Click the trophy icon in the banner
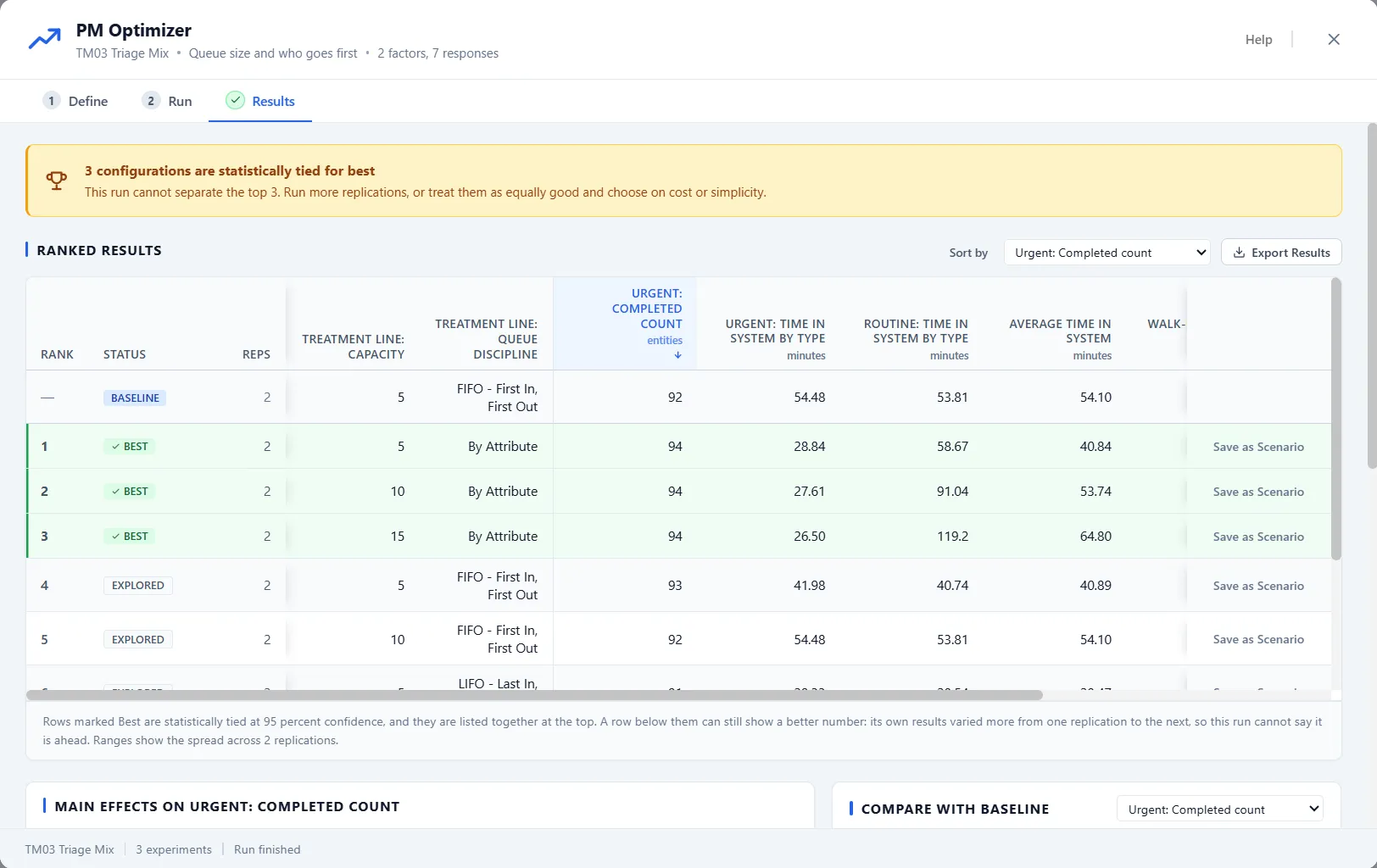1377x868 pixels. (x=56, y=181)
